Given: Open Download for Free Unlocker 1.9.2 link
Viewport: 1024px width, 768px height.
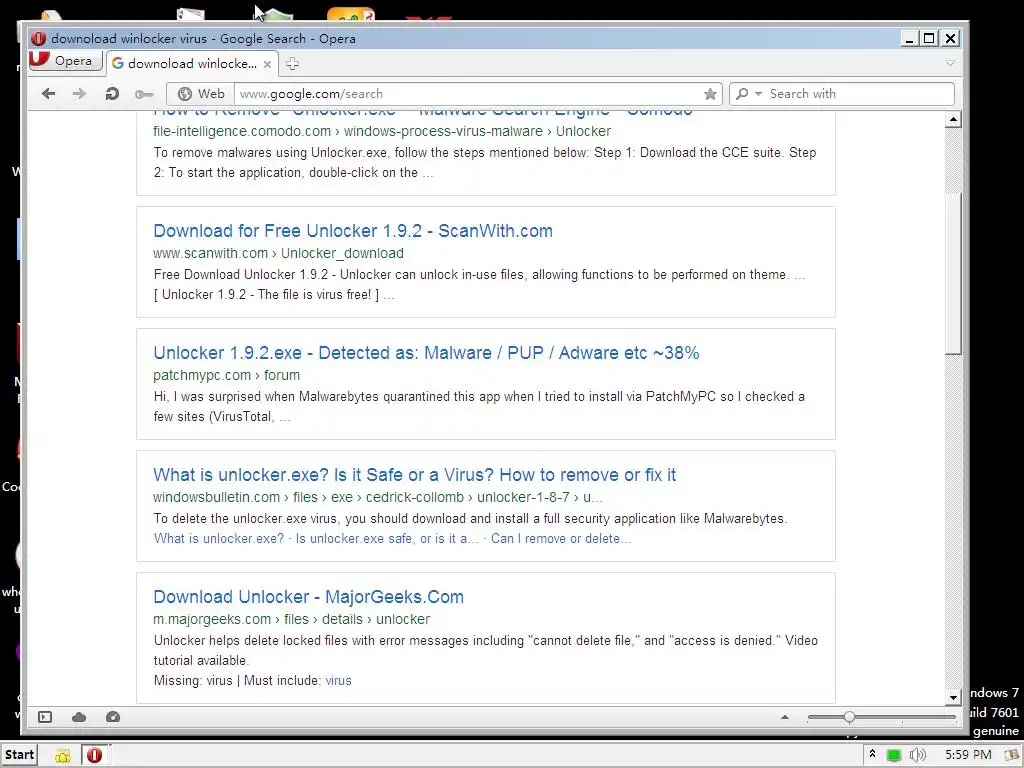Looking at the screenshot, I should 353,231.
